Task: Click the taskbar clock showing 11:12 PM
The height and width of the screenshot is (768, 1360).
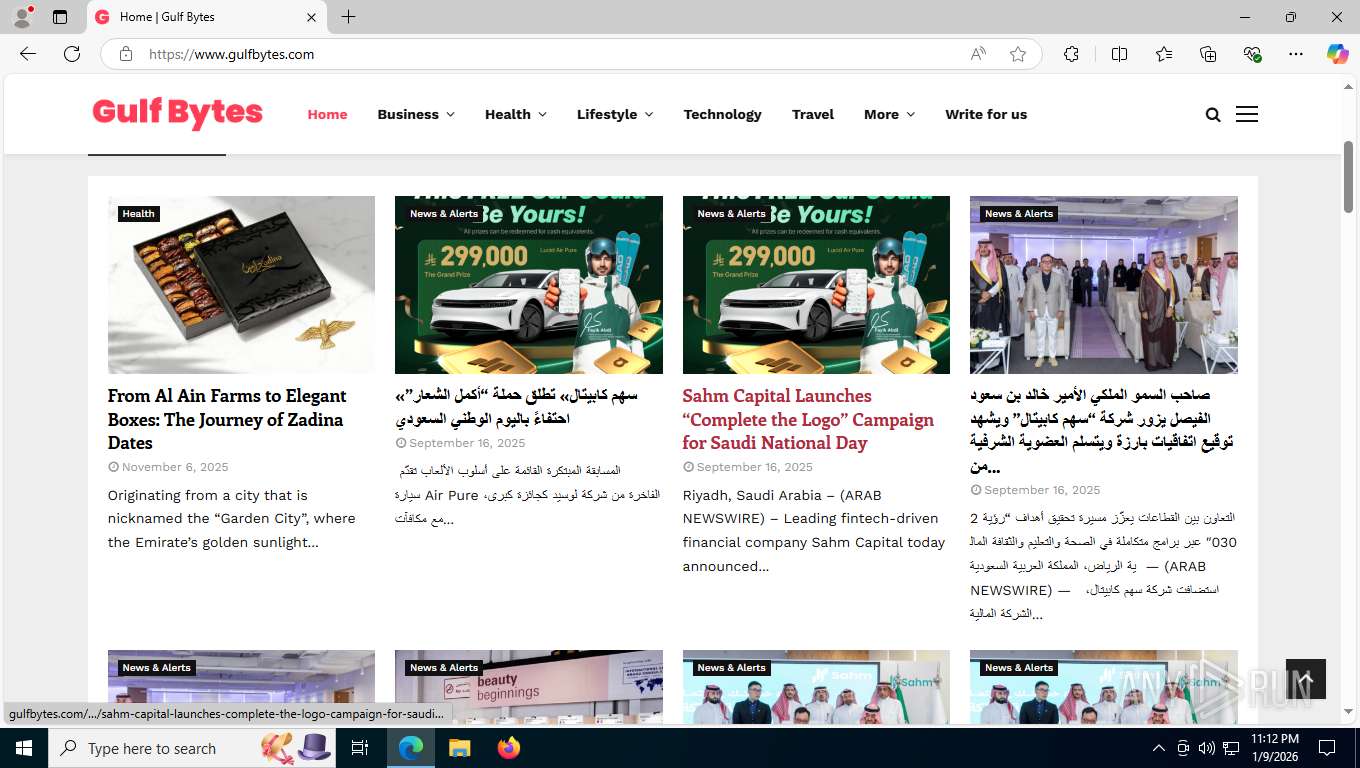Action: click(1274, 748)
